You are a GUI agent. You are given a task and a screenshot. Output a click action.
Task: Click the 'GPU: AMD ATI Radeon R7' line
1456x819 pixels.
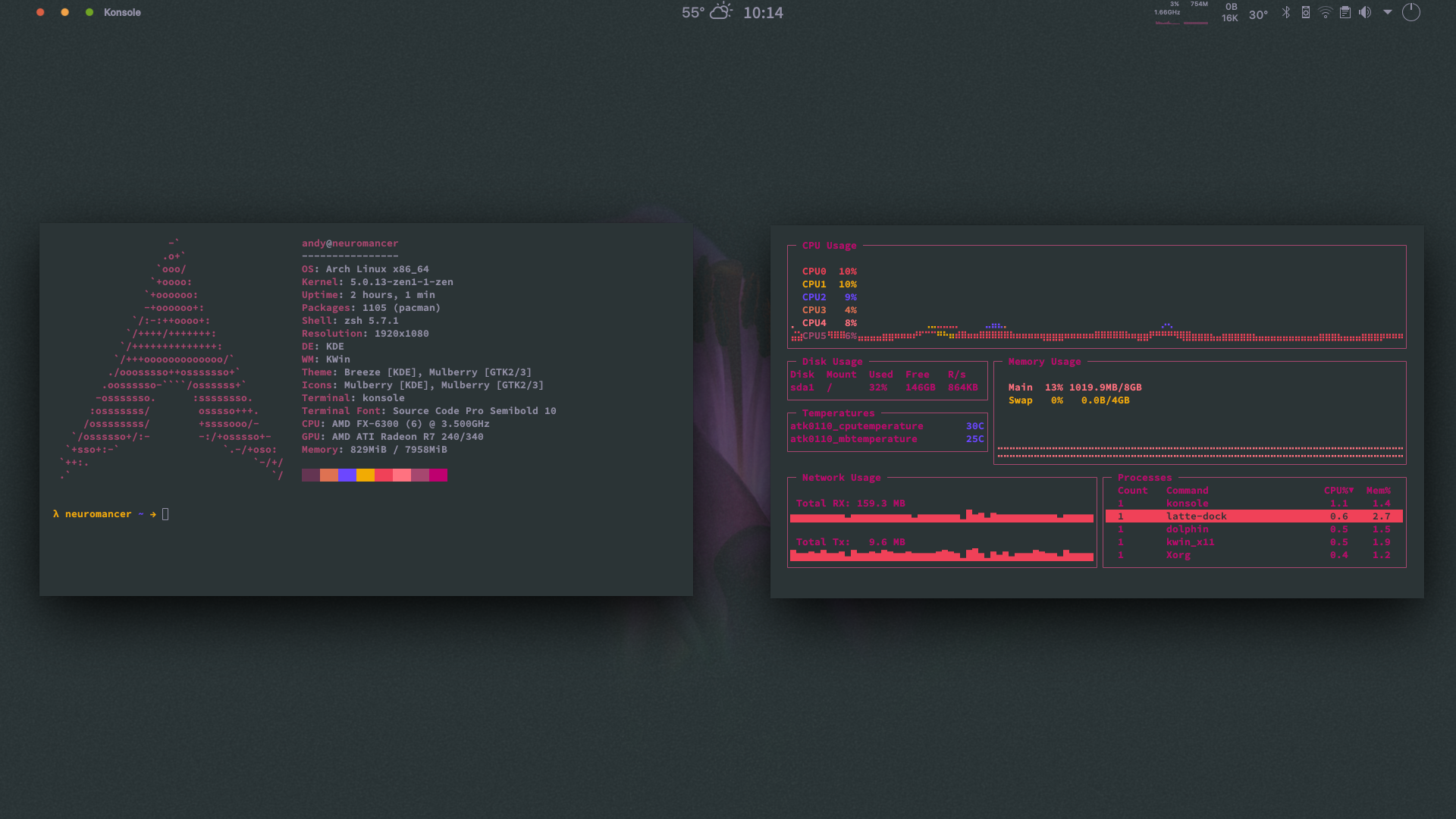392,437
